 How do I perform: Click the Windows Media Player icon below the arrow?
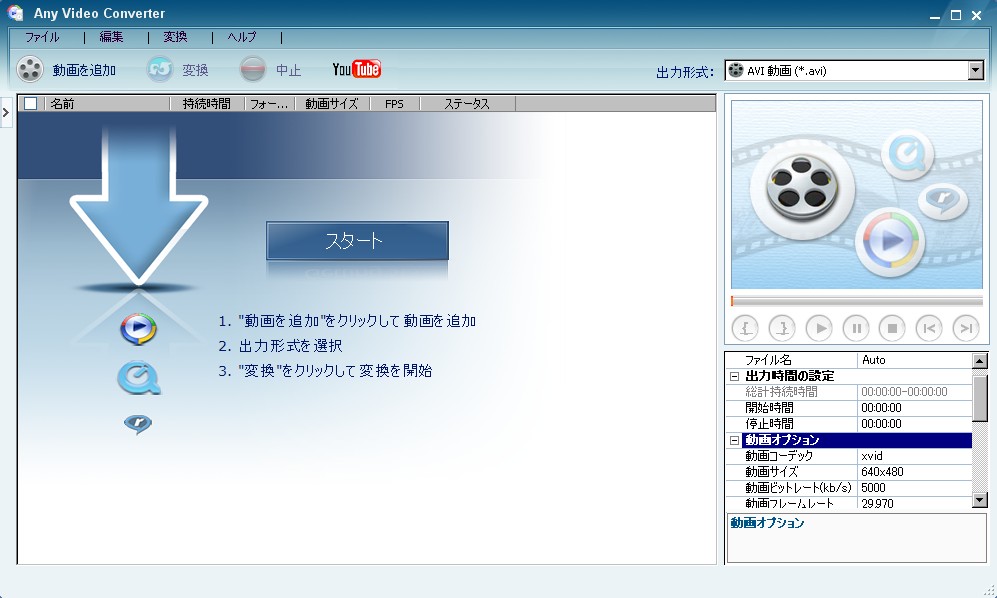click(x=138, y=328)
